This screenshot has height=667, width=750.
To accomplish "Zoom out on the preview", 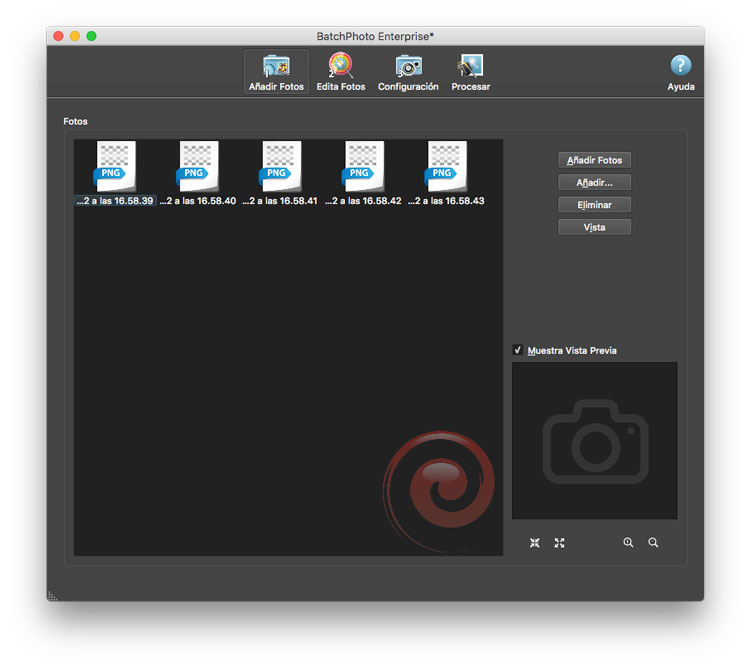I will [653, 543].
